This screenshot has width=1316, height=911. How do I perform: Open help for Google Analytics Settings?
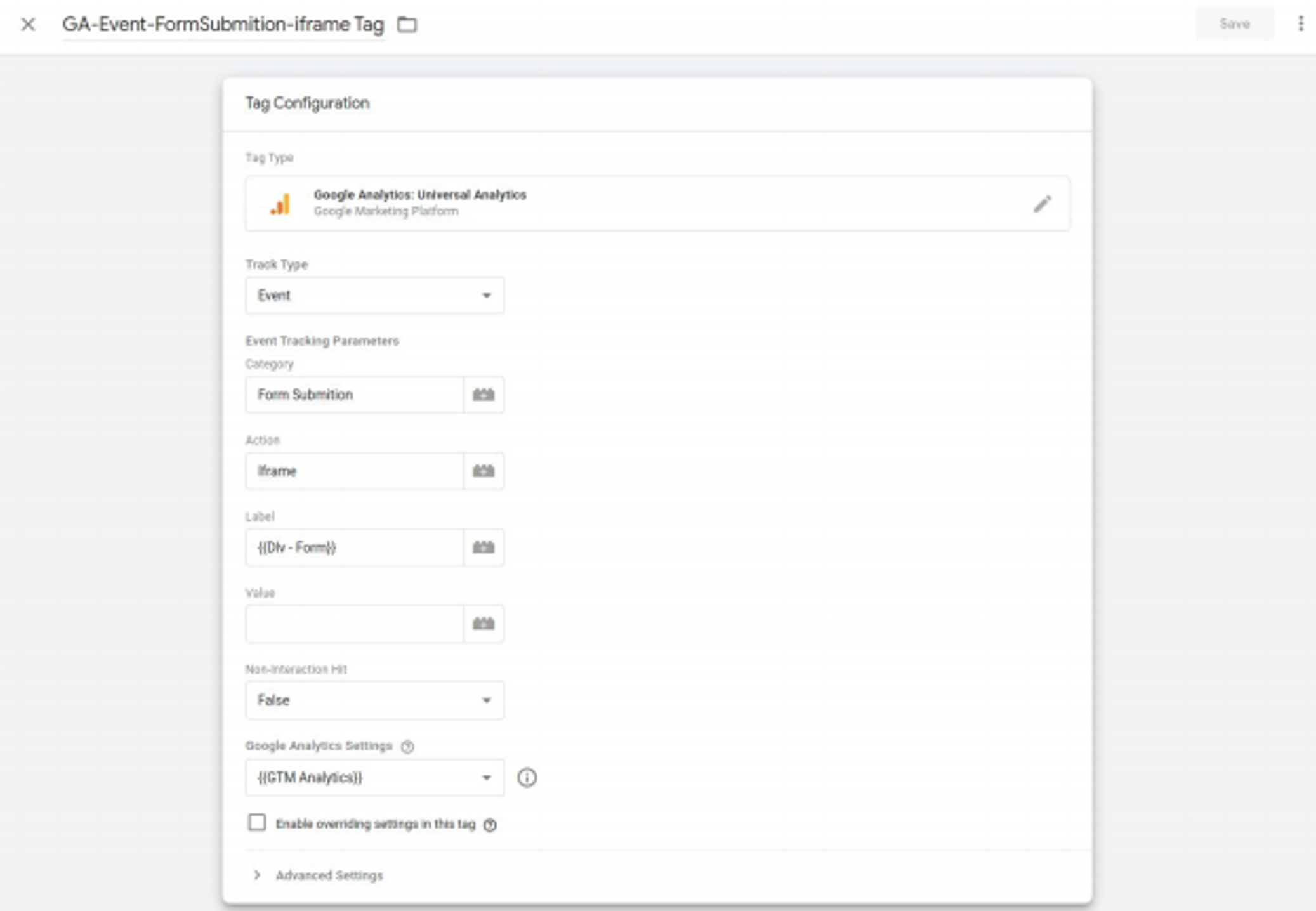pos(407,747)
